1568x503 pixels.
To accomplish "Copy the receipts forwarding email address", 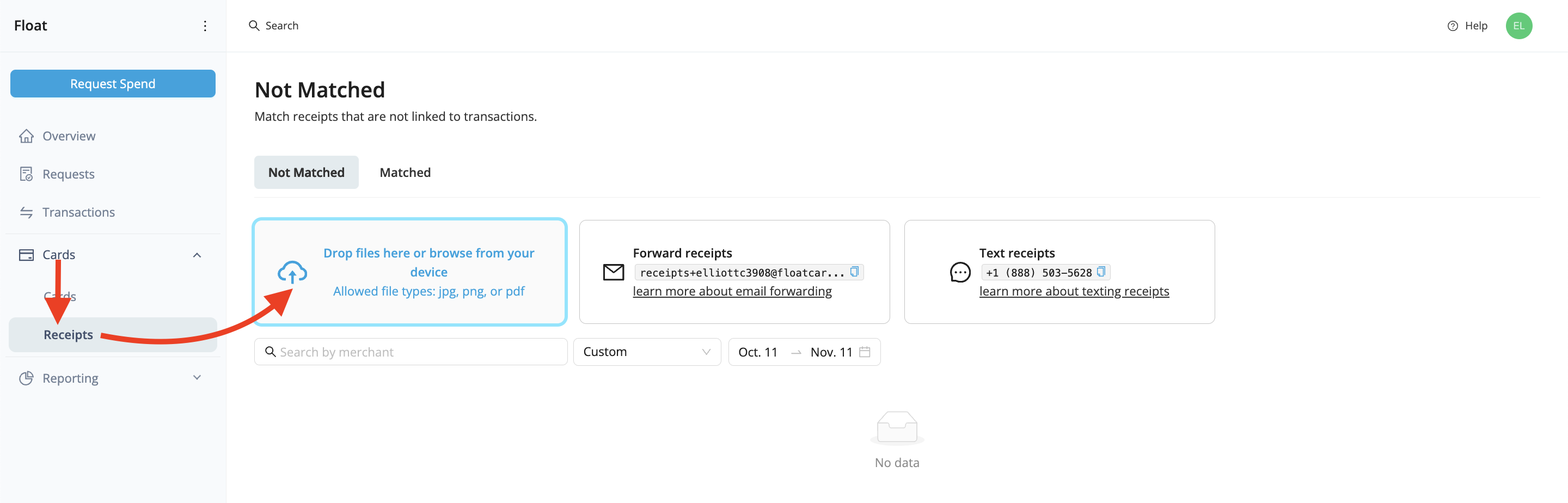I will pos(854,272).
